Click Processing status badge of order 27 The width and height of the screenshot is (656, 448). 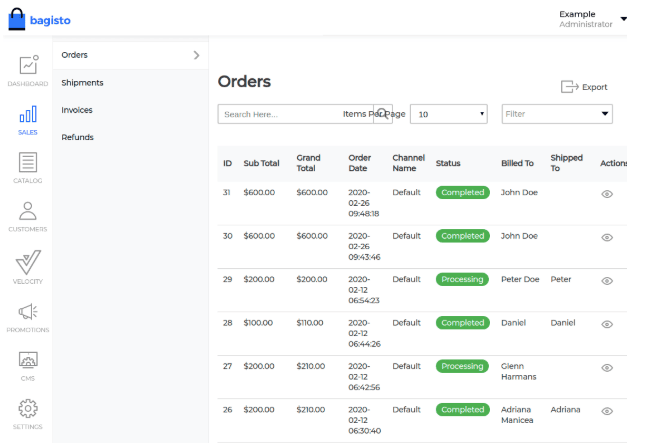click(462, 366)
